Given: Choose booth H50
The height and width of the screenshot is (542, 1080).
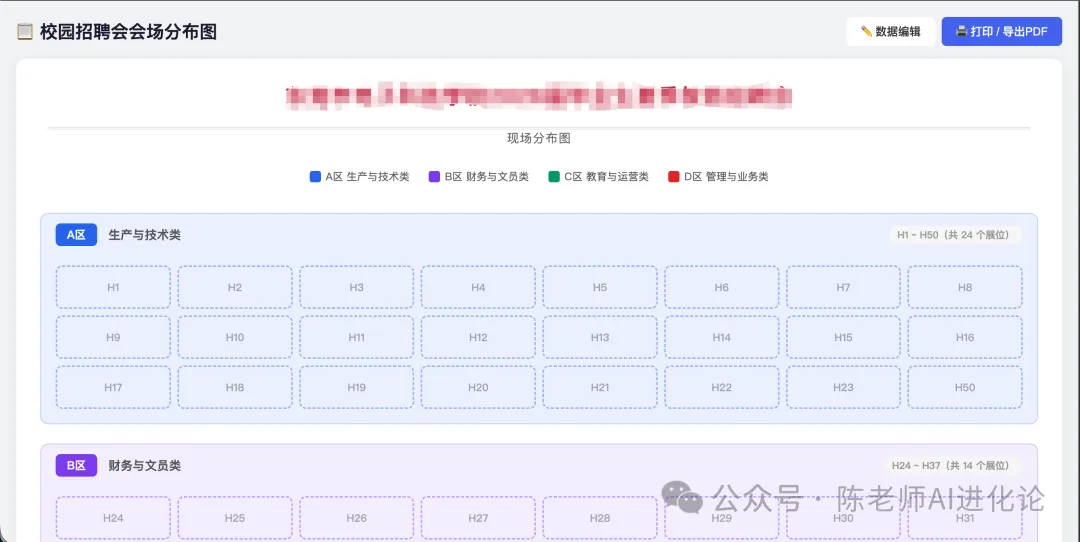Looking at the screenshot, I should point(965,388).
